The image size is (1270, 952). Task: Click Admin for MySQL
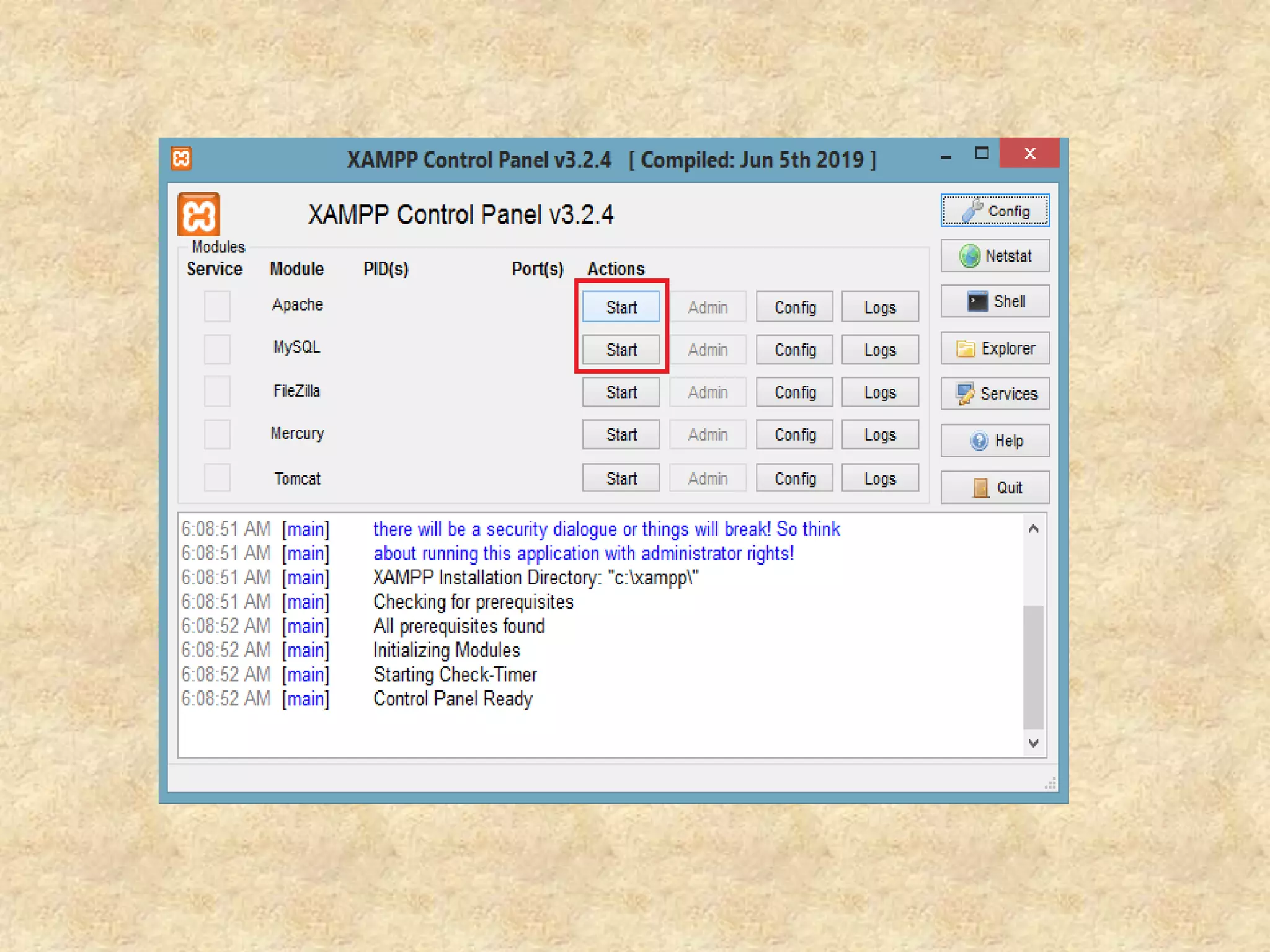click(708, 350)
